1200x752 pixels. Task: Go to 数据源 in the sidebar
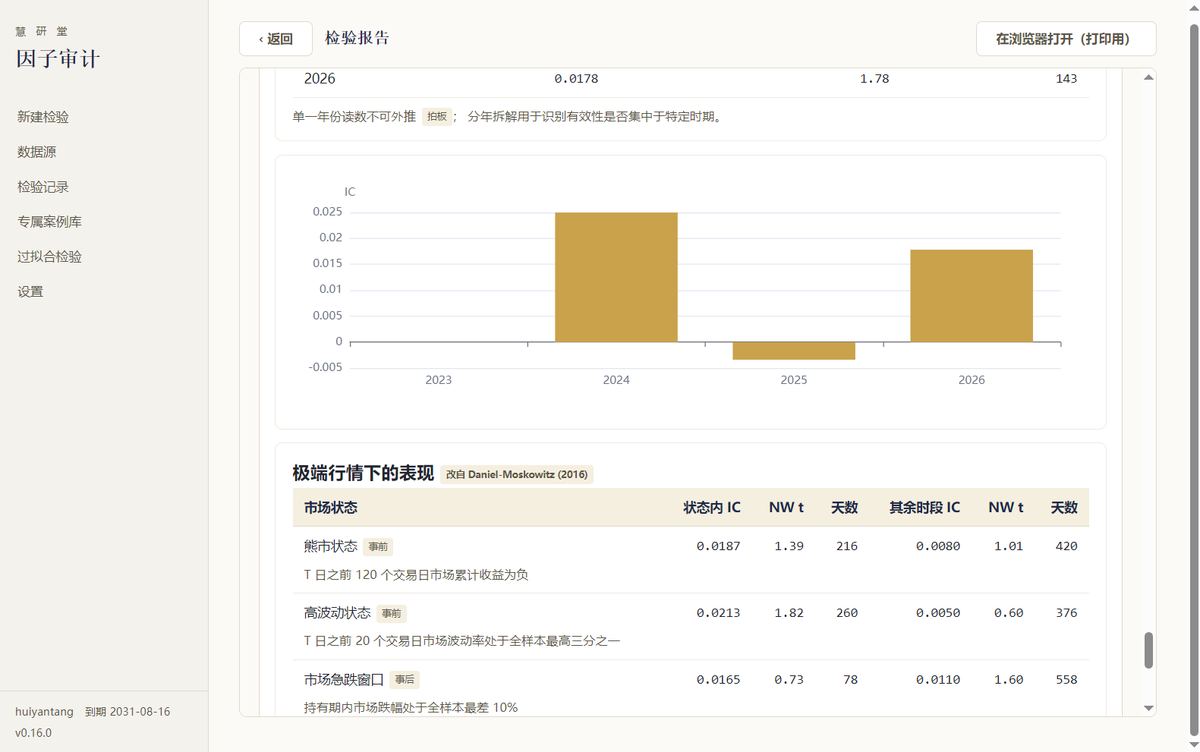click(x=37, y=152)
